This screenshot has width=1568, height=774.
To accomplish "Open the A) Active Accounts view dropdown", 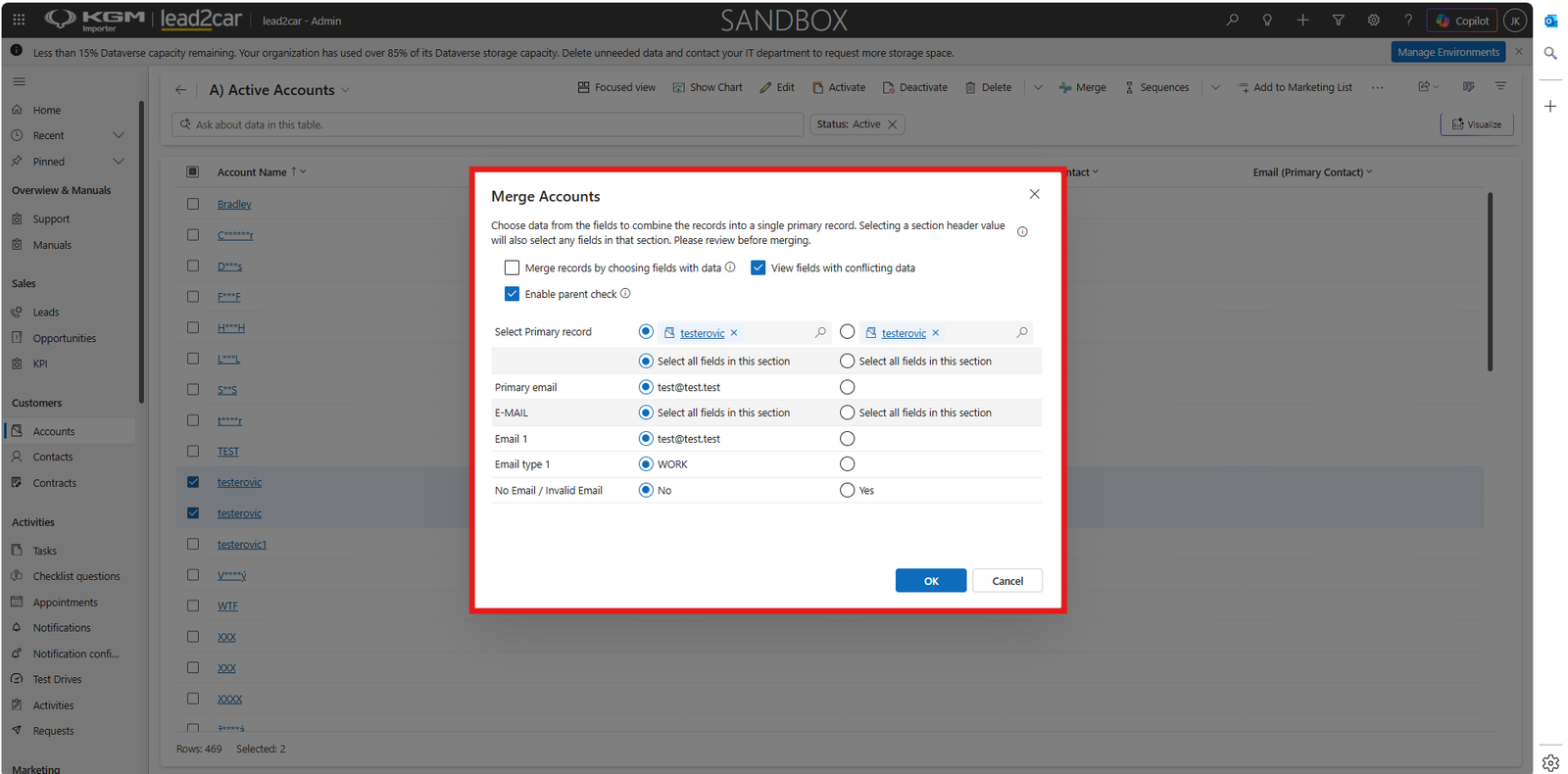I will tap(345, 90).
